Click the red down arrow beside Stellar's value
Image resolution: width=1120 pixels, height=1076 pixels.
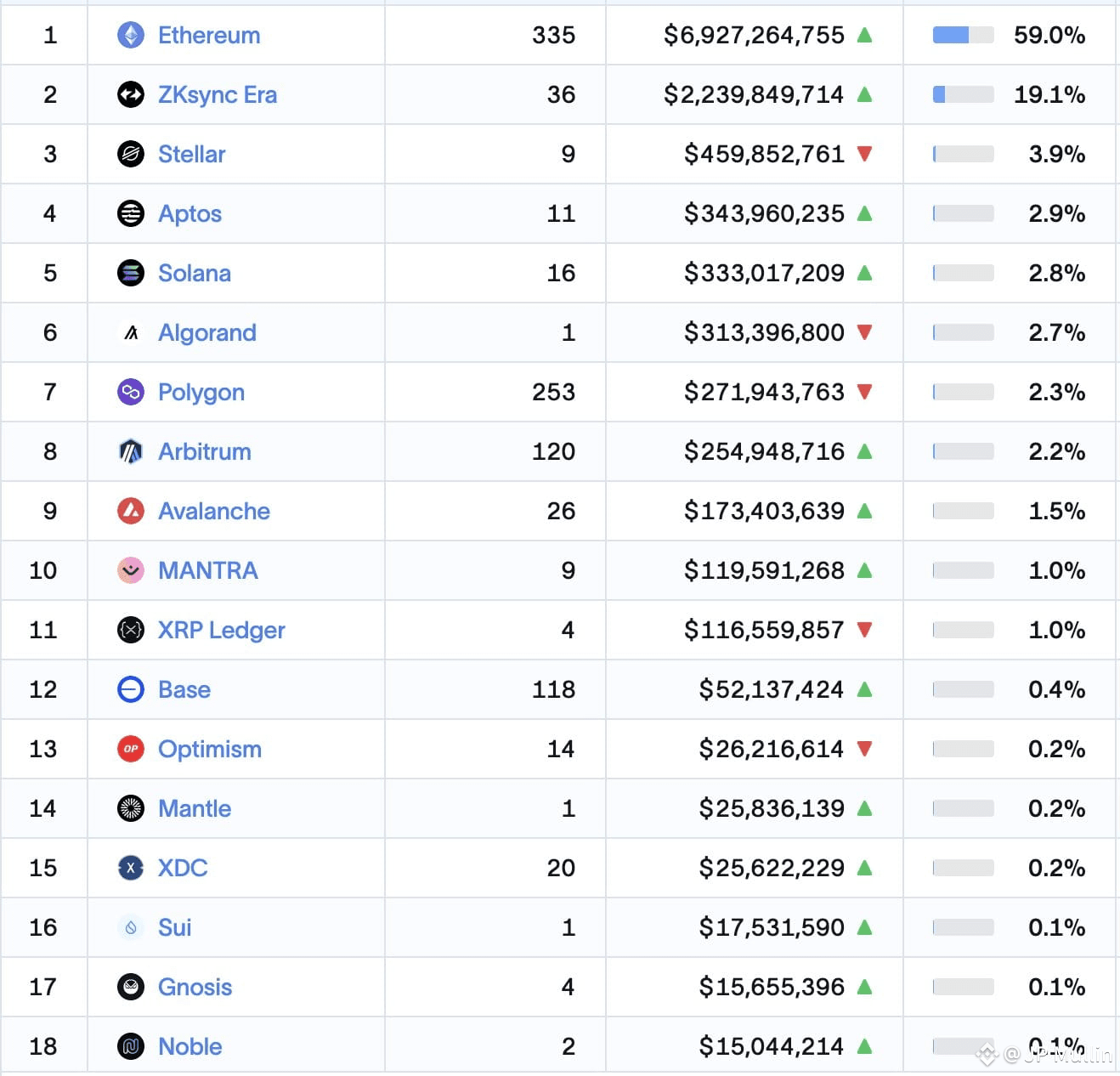click(865, 154)
